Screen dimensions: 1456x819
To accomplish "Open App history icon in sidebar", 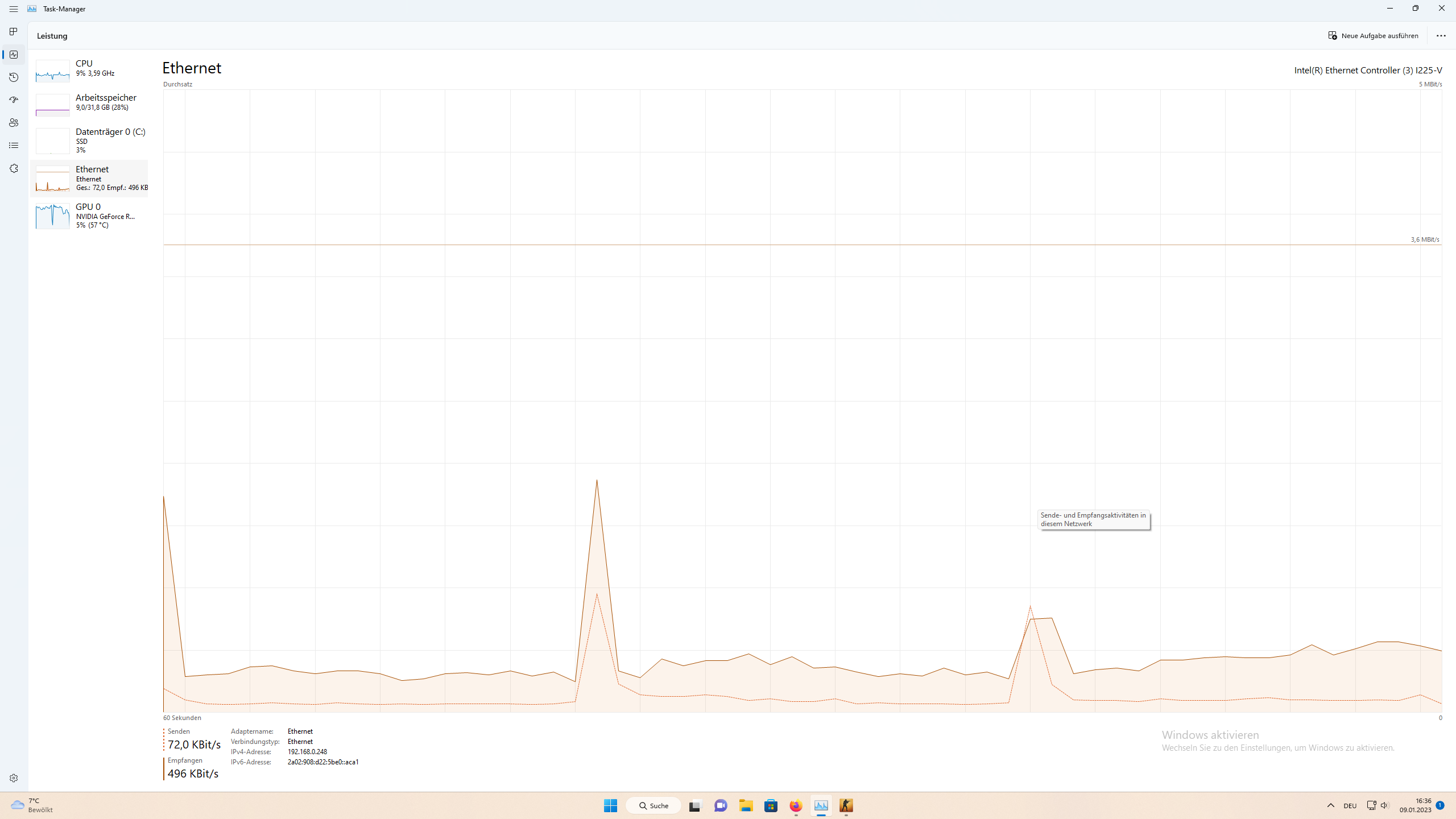I will (14, 77).
